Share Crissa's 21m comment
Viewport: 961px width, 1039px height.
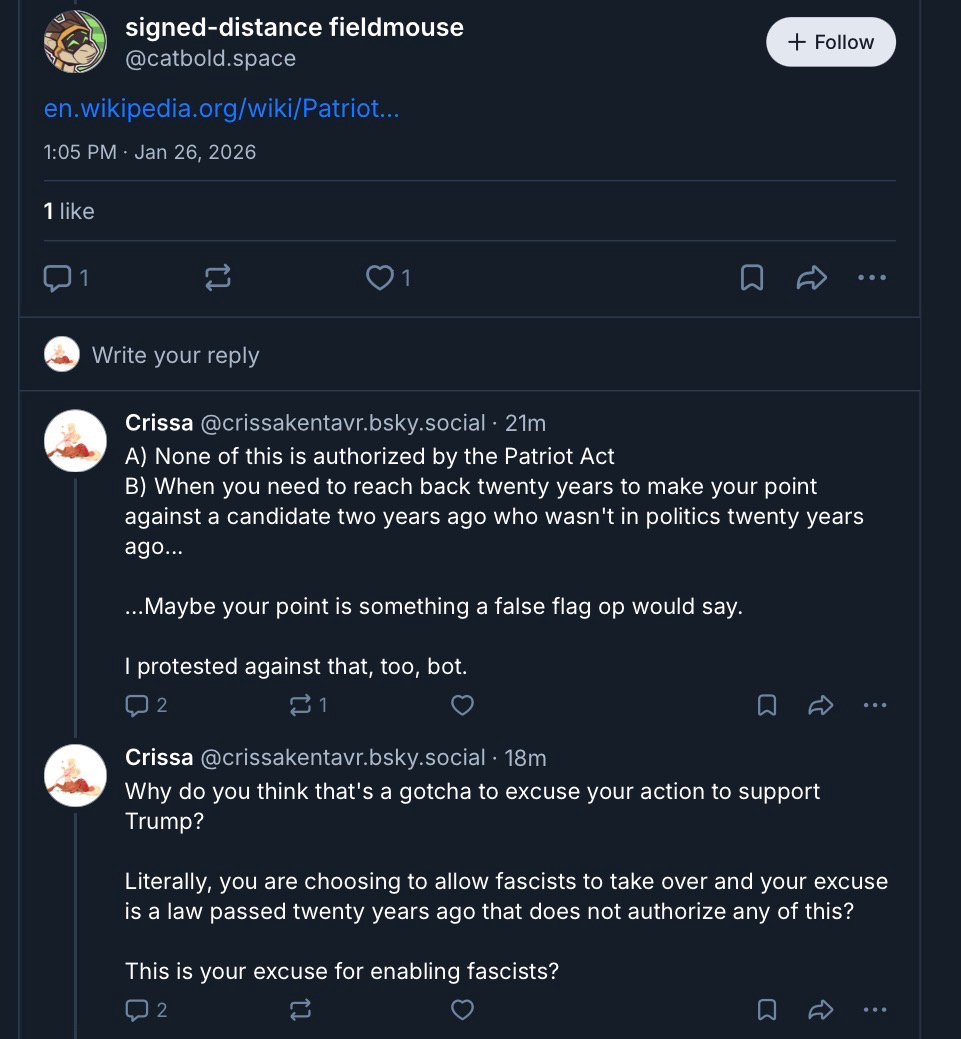click(x=821, y=705)
